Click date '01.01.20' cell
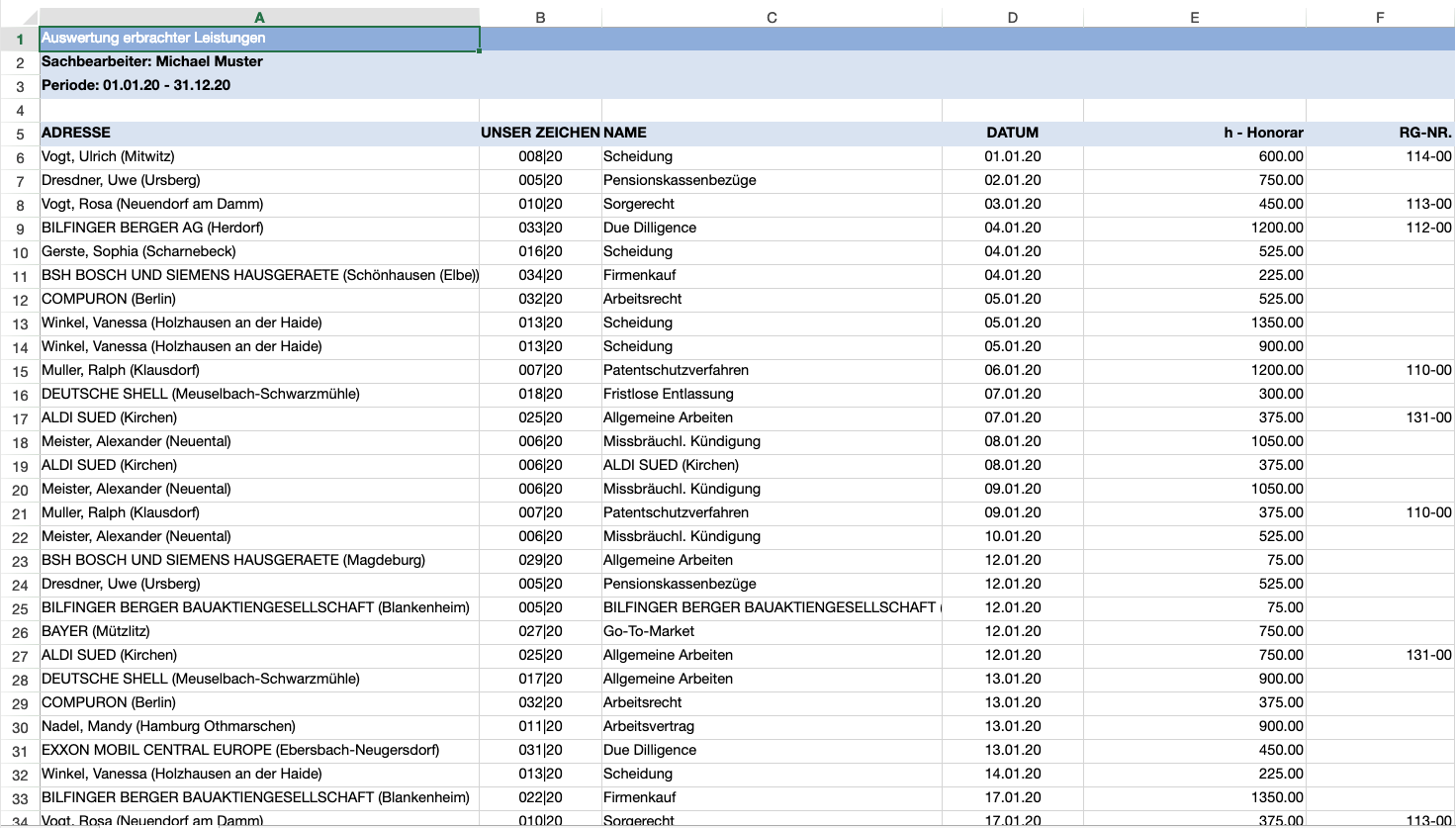 [1012, 157]
